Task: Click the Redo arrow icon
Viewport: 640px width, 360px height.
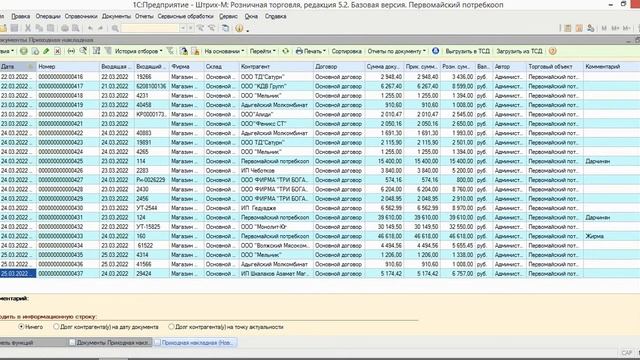Action: (x=100, y=28)
